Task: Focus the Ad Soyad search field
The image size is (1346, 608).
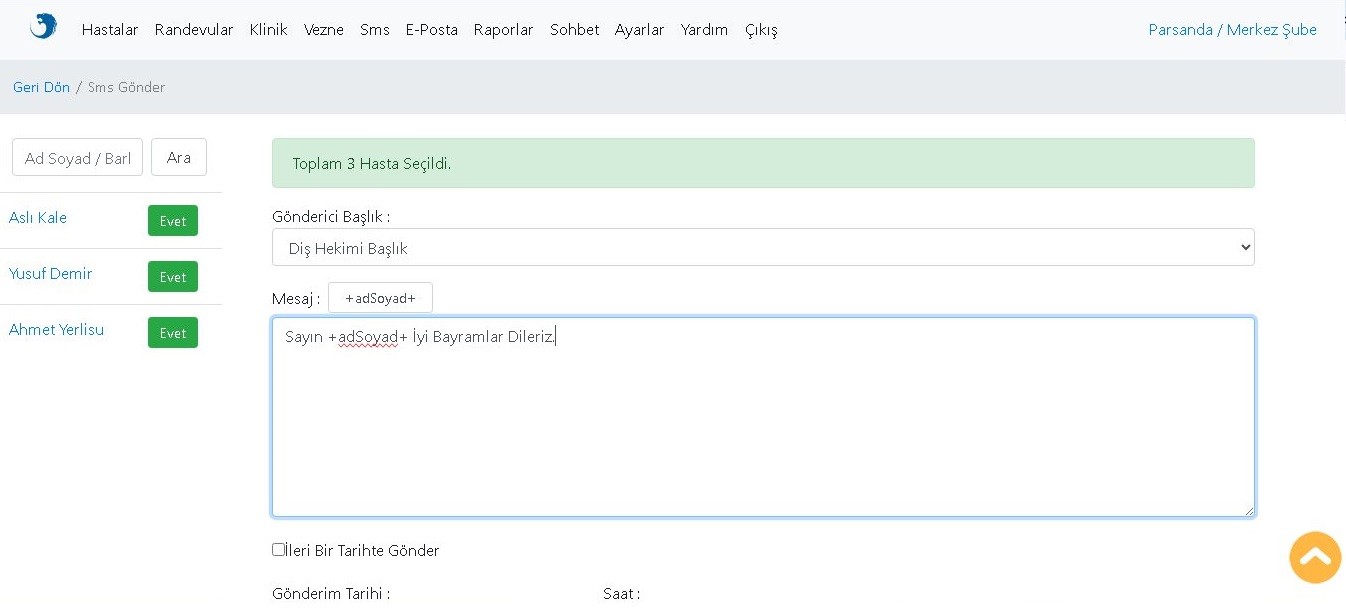Action: (77, 157)
